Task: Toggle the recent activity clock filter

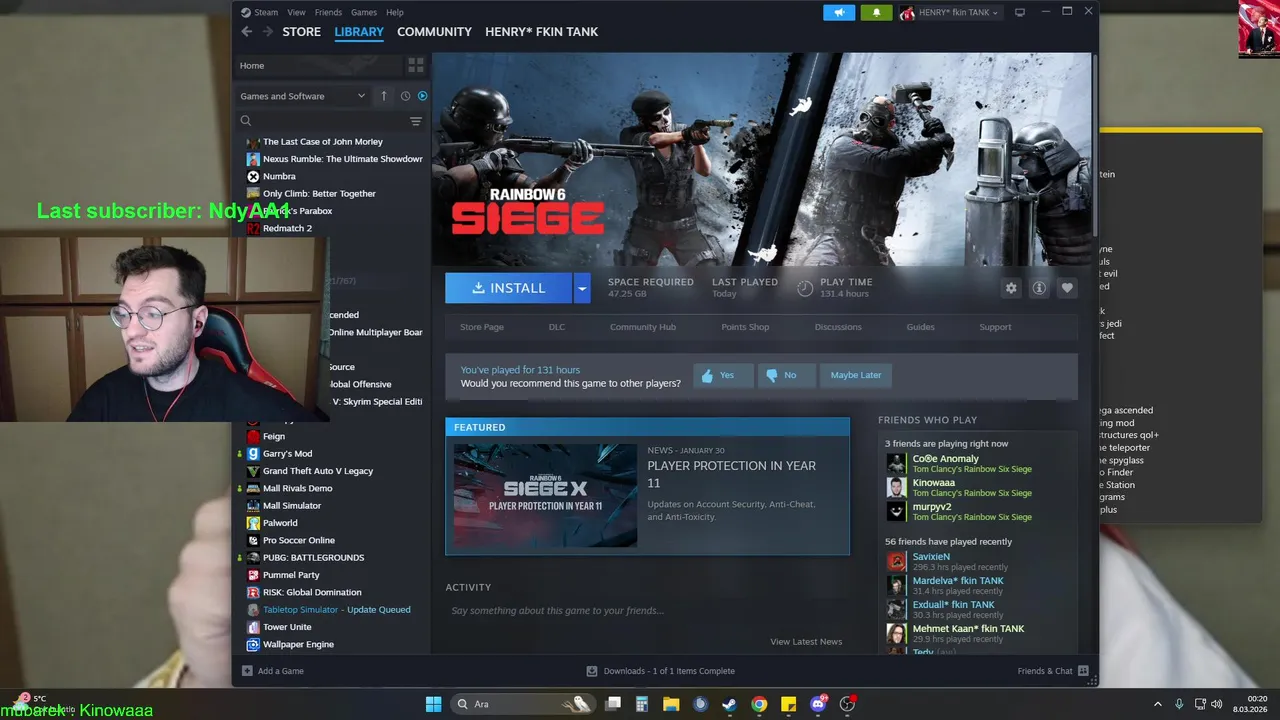Action: pos(405,96)
